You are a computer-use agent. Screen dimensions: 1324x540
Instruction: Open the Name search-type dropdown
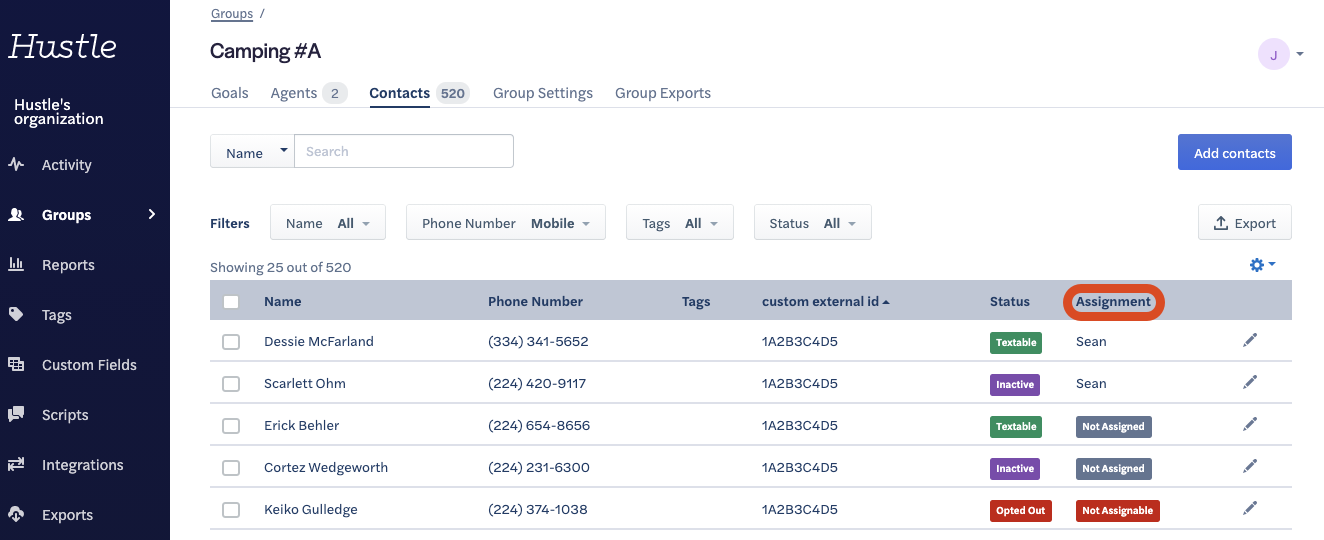tap(252, 152)
